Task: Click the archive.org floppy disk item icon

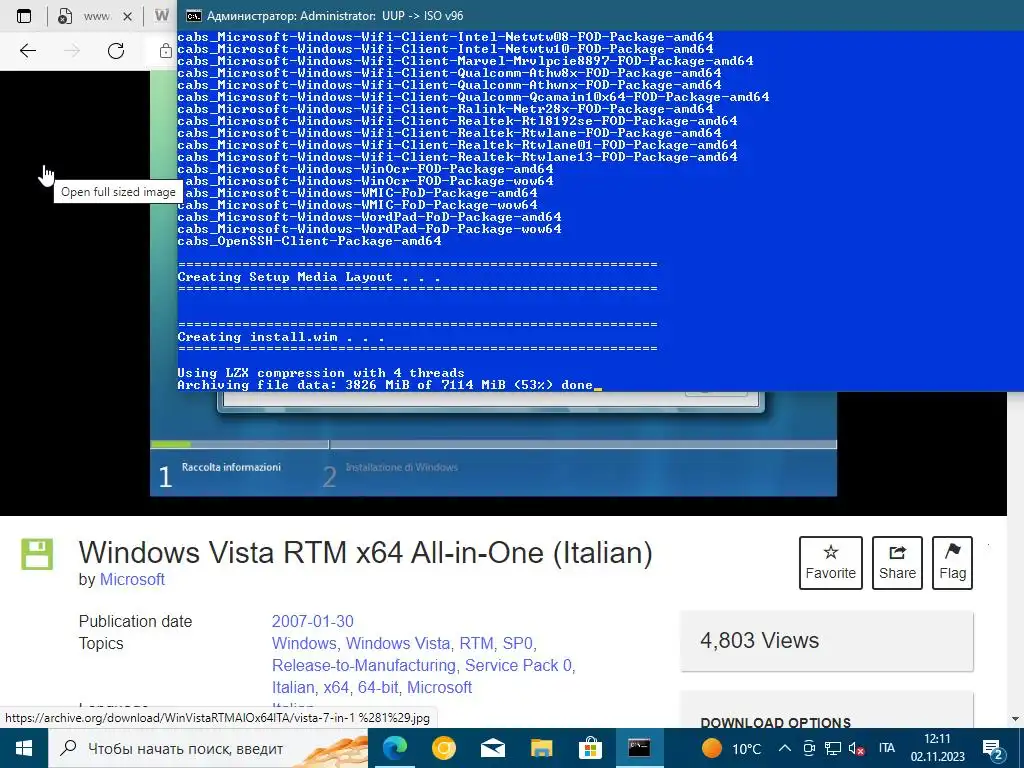Action: pyautogui.click(x=37, y=554)
